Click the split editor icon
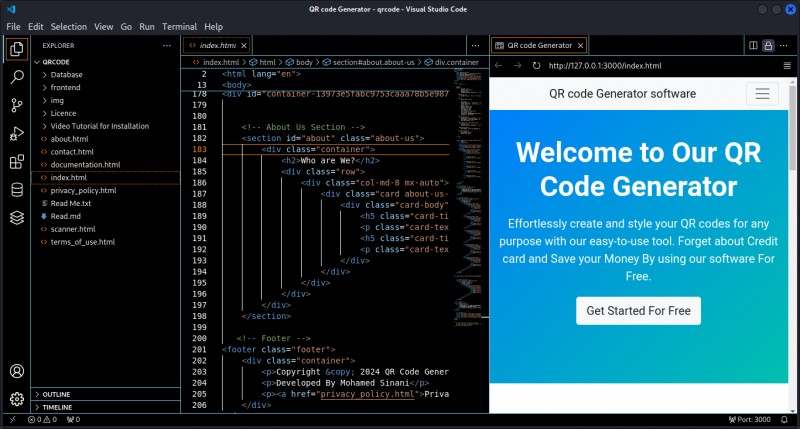The width and height of the screenshot is (800, 429). 753,45
